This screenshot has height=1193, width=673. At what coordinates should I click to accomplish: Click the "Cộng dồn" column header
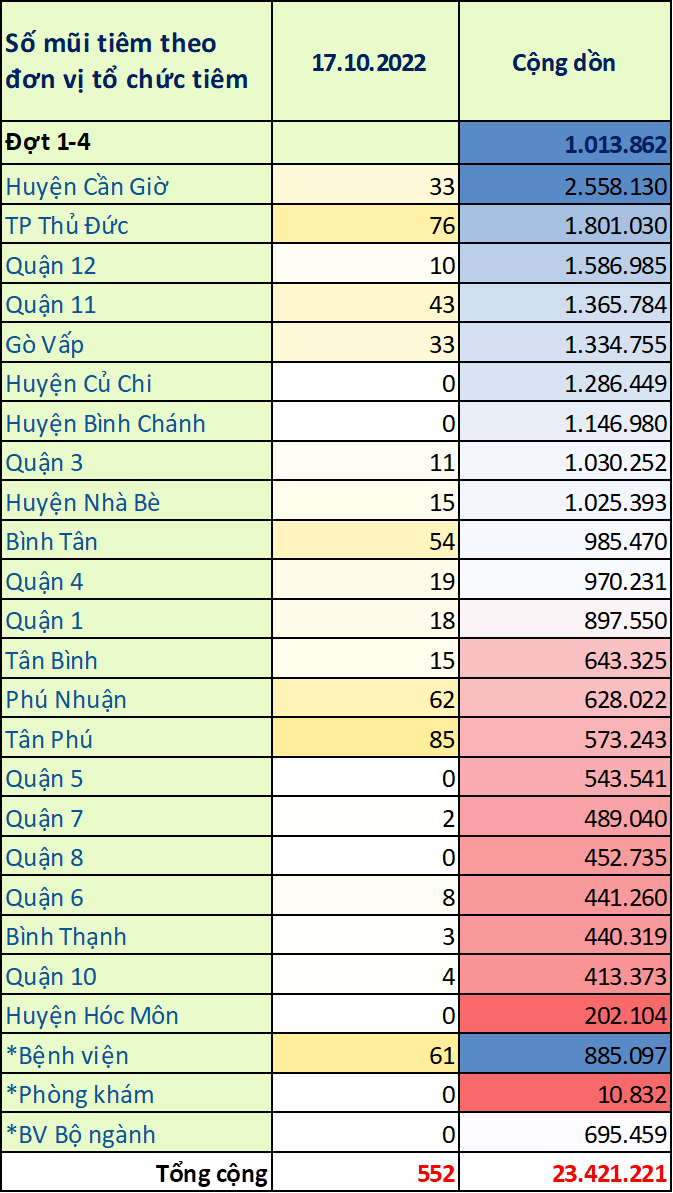(x=564, y=62)
